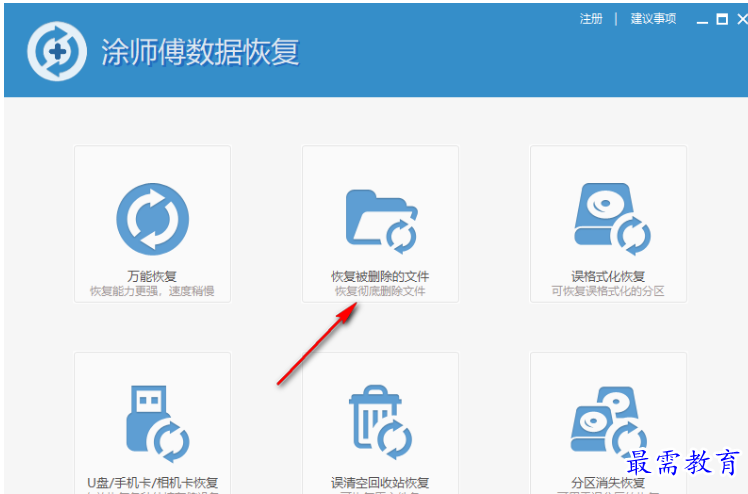Close the data recovery window
Viewport: 748px width, 494px height.
[x=742, y=19]
